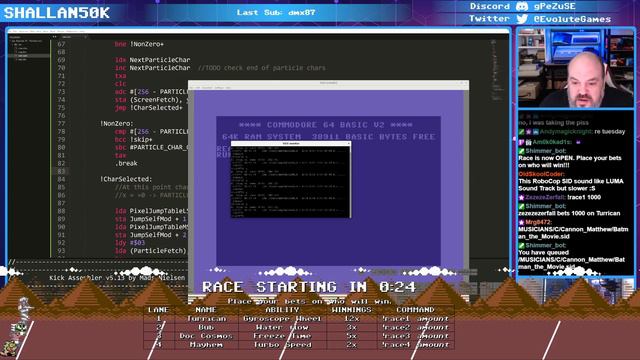Click 'Place your bets on who will win' text
The width and height of the screenshot is (640, 360).
tap(309, 301)
